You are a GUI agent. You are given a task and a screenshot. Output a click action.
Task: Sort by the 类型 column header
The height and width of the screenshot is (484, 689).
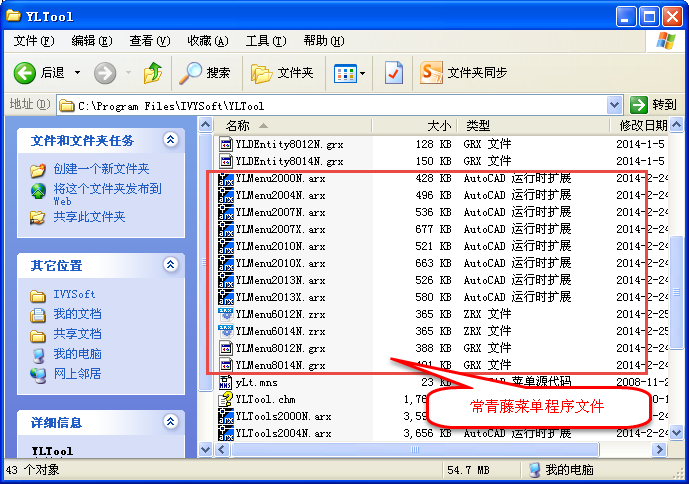533,126
